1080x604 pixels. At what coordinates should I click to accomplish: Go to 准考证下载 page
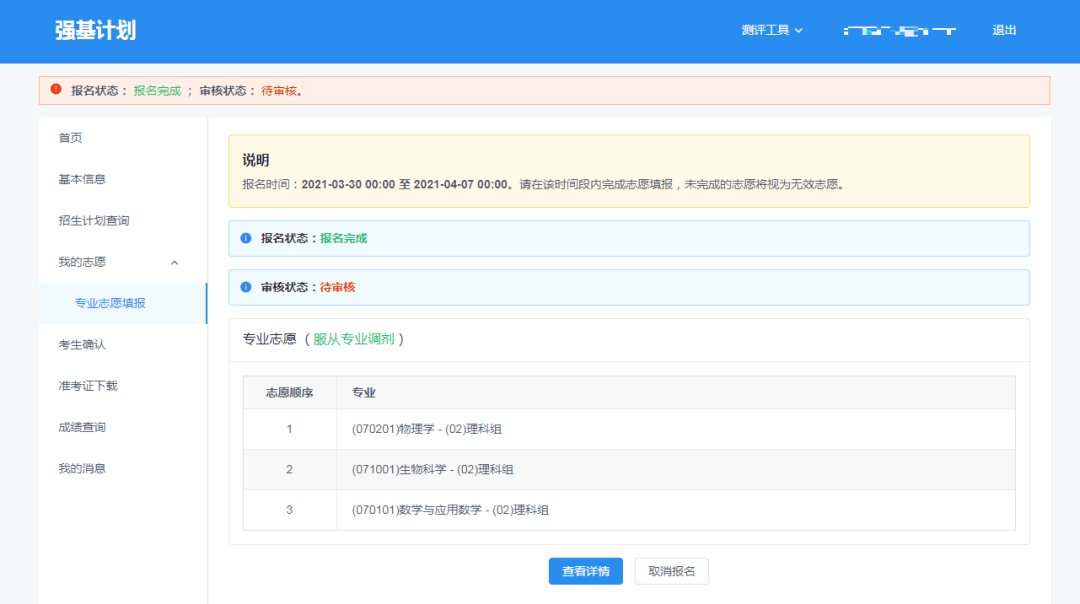(x=88, y=386)
